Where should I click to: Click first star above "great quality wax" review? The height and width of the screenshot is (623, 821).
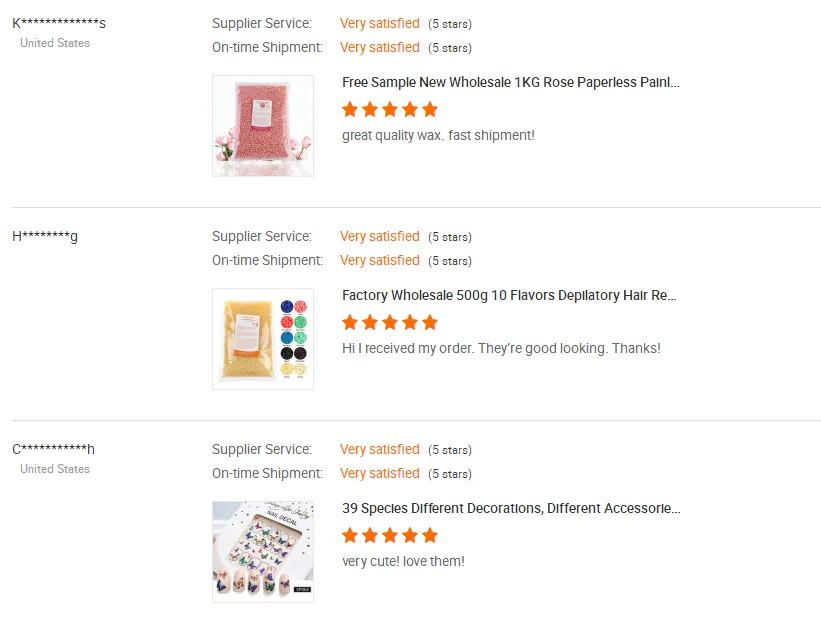350,109
